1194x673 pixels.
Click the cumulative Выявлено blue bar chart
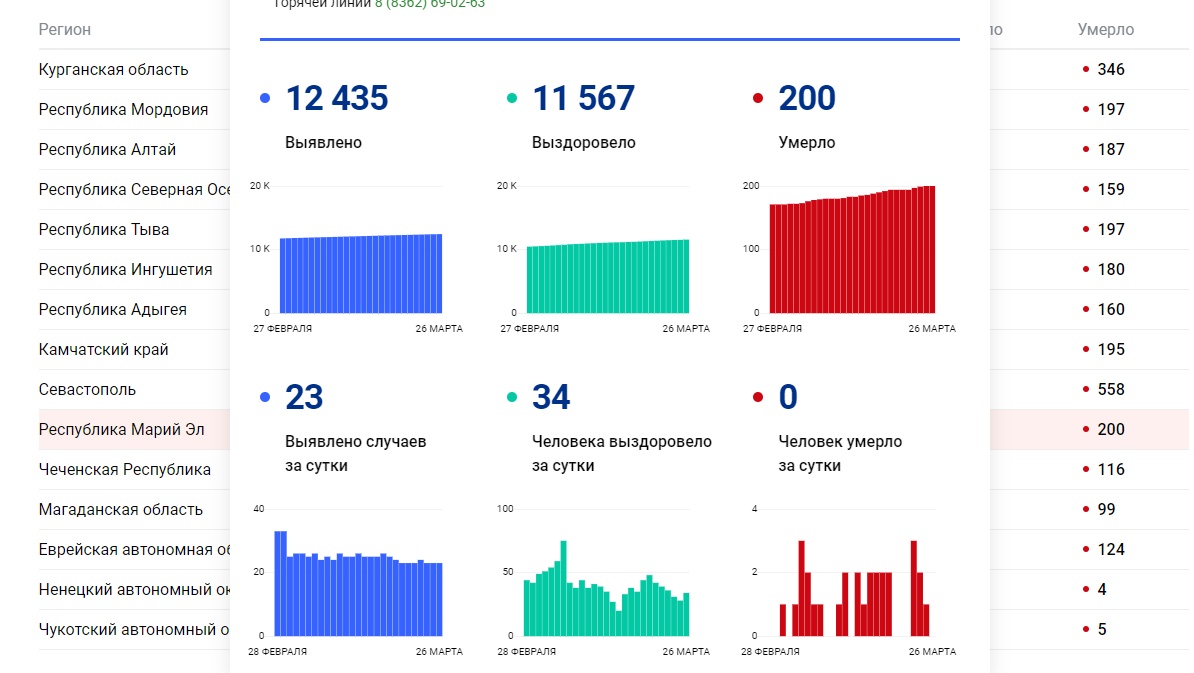(360, 273)
